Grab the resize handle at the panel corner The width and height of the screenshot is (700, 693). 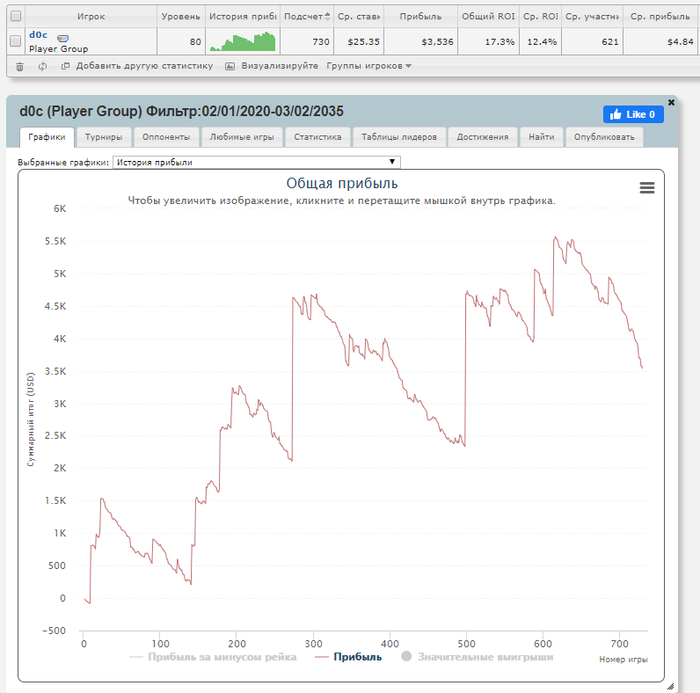[670, 686]
